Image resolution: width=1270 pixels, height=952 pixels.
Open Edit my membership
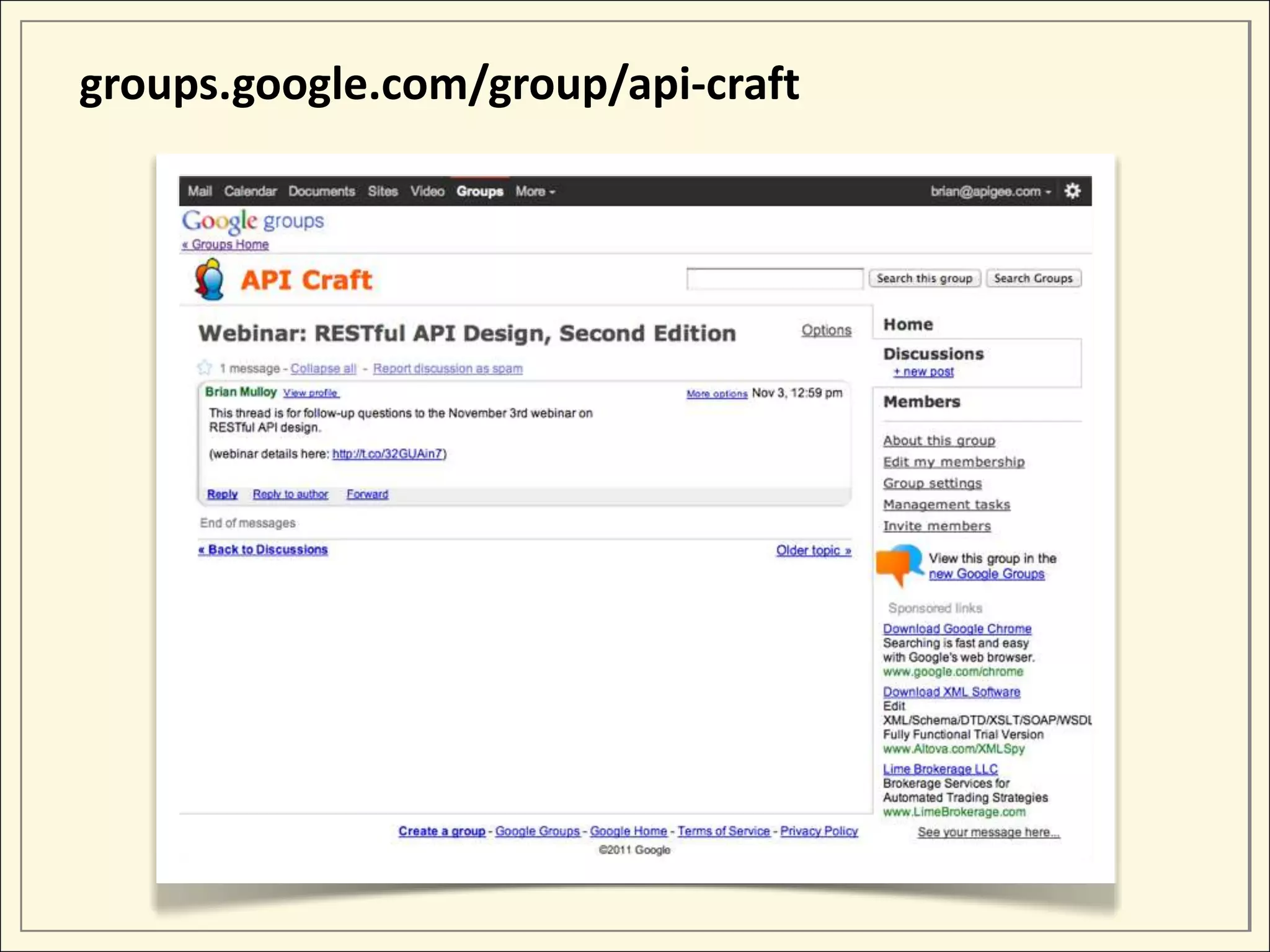pyautogui.click(x=954, y=462)
